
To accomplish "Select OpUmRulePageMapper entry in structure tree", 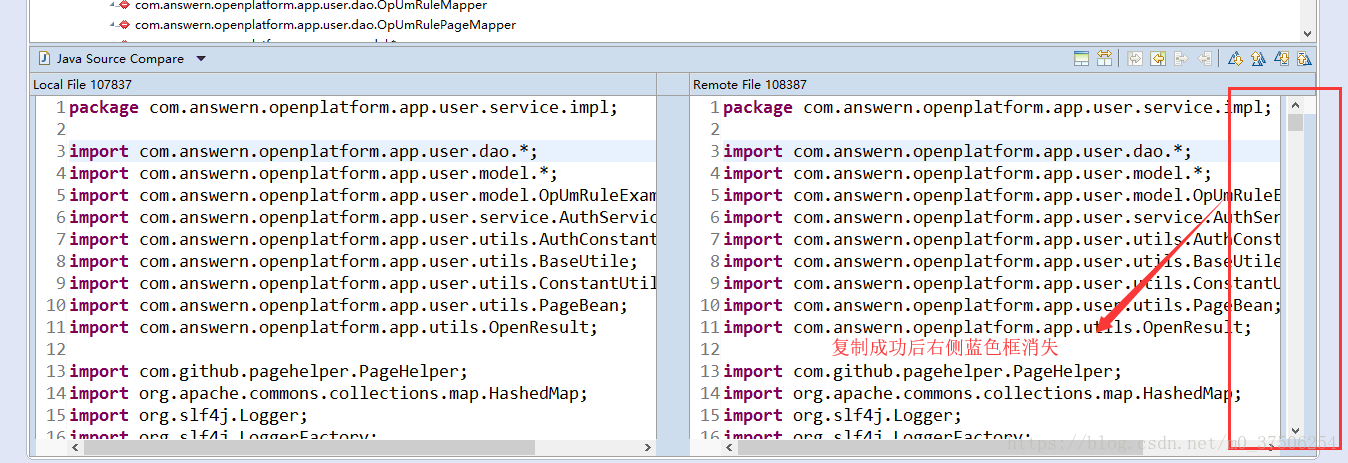I will click(x=325, y=24).
